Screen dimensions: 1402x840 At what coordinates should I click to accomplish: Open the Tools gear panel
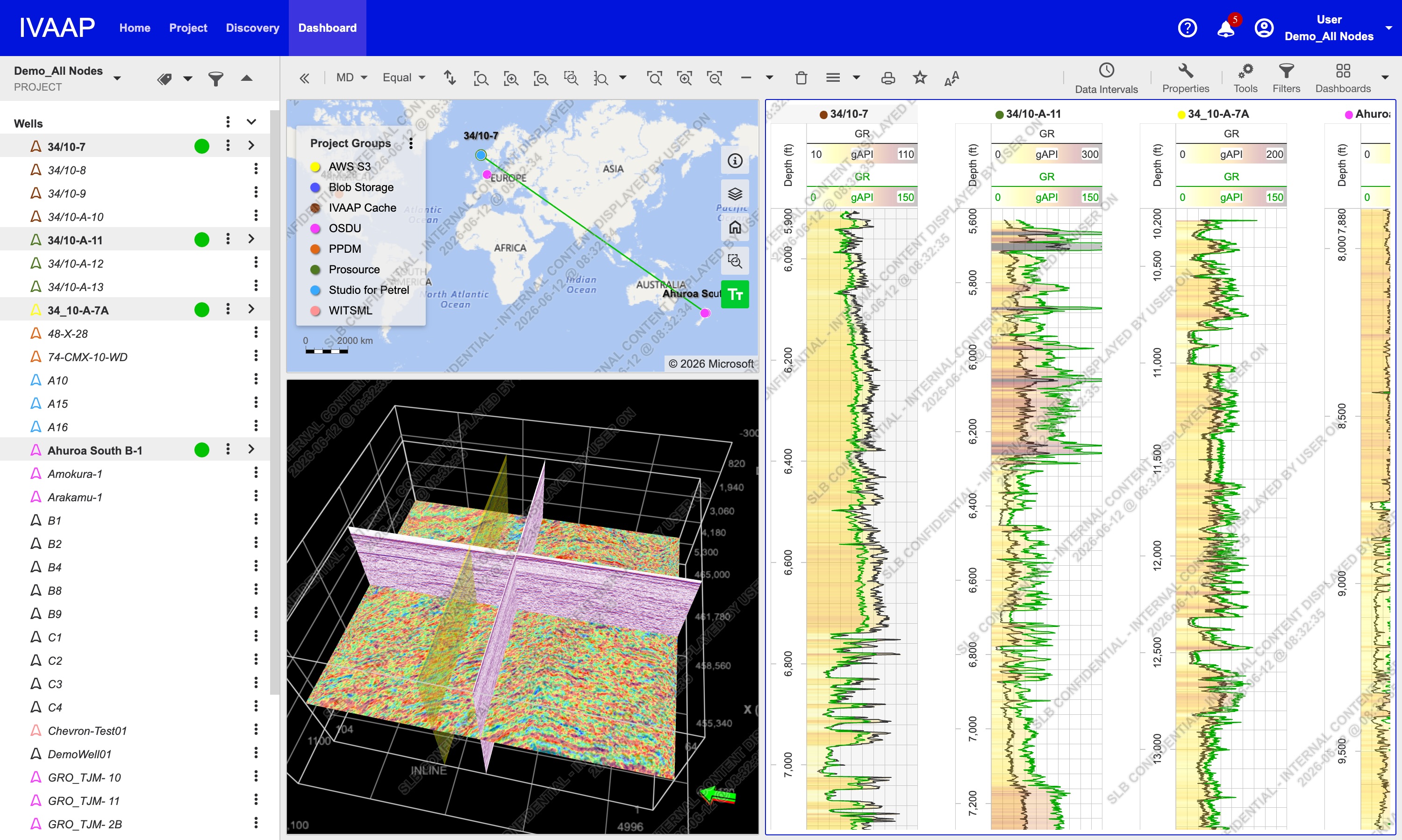pyautogui.click(x=1245, y=78)
